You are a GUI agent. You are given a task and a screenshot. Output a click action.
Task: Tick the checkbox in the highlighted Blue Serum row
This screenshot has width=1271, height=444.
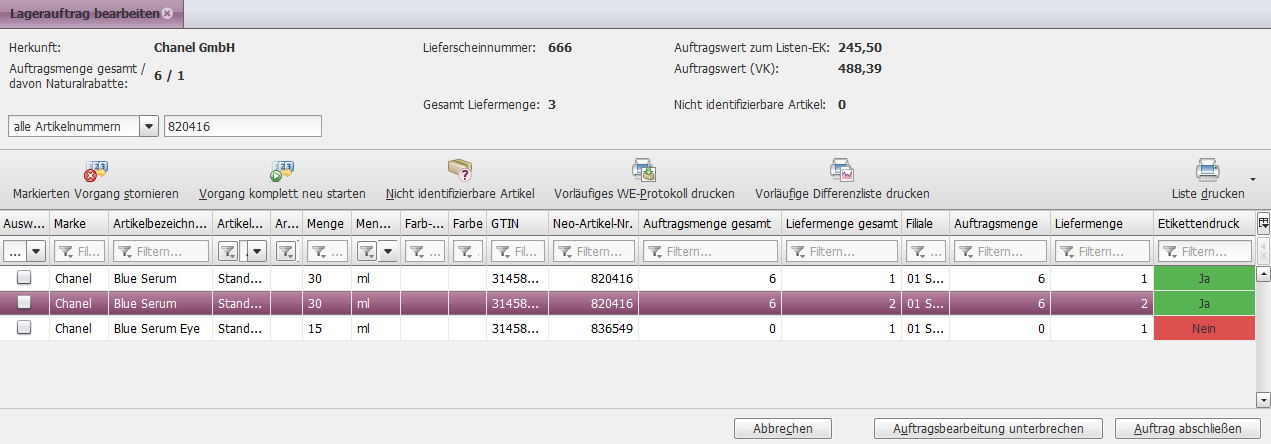[24, 303]
